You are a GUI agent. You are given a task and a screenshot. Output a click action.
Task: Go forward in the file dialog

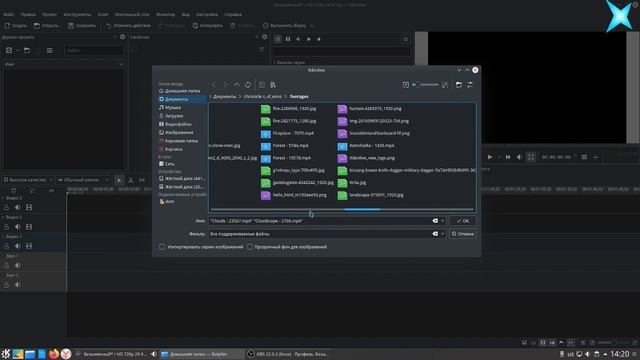point(225,84)
